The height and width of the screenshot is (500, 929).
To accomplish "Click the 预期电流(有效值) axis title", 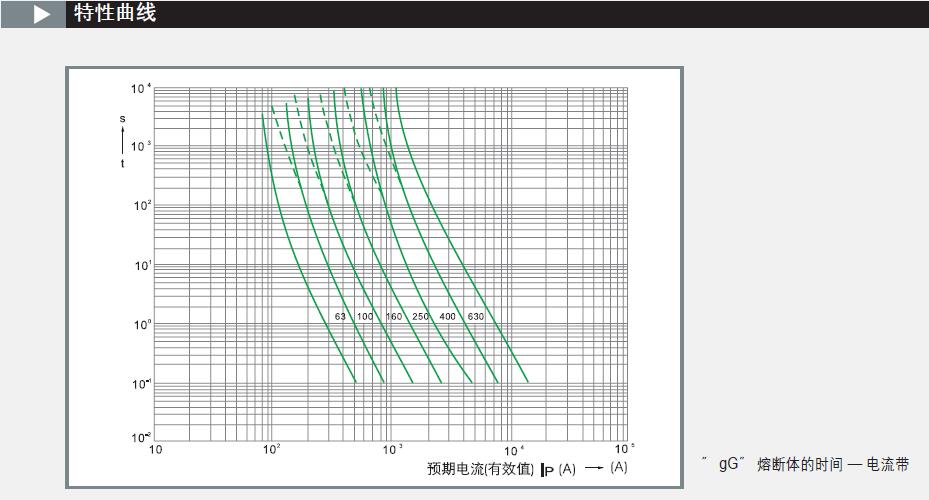I will point(480,468).
